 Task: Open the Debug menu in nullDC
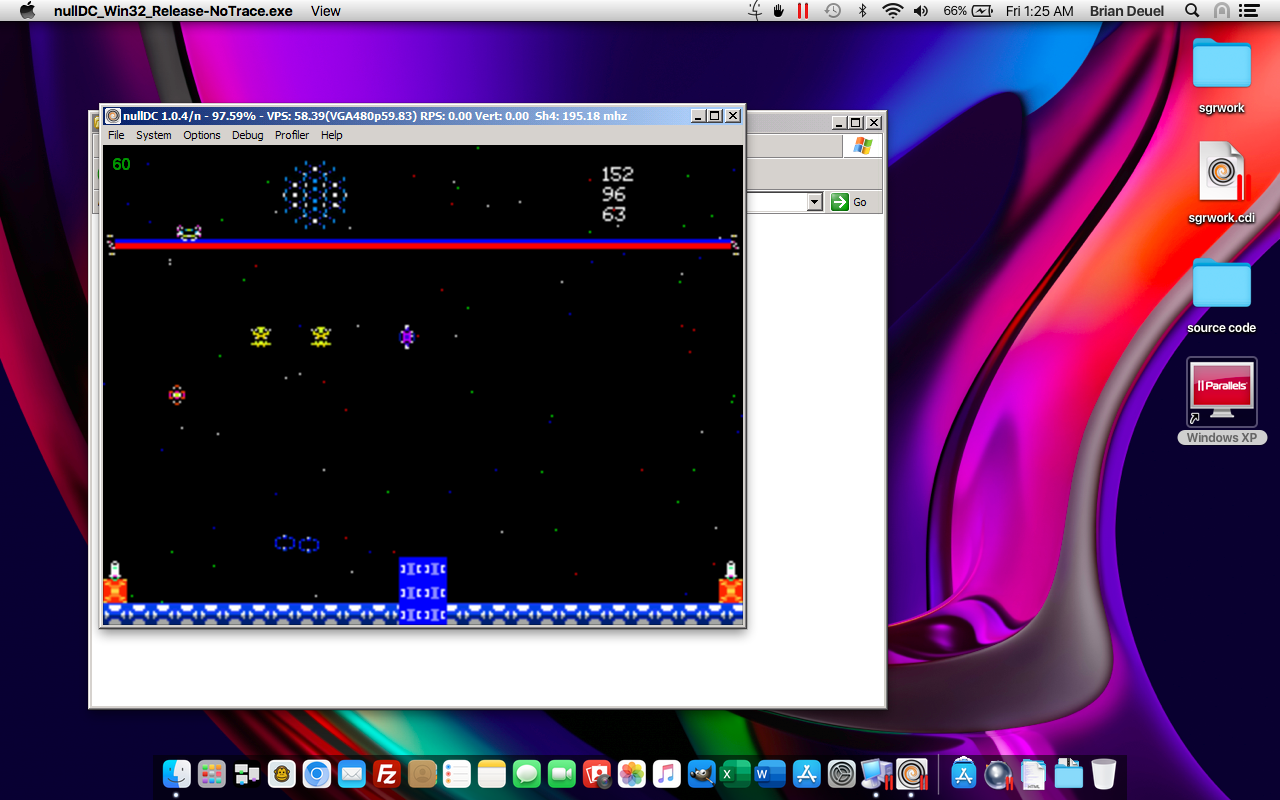click(247, 135)
